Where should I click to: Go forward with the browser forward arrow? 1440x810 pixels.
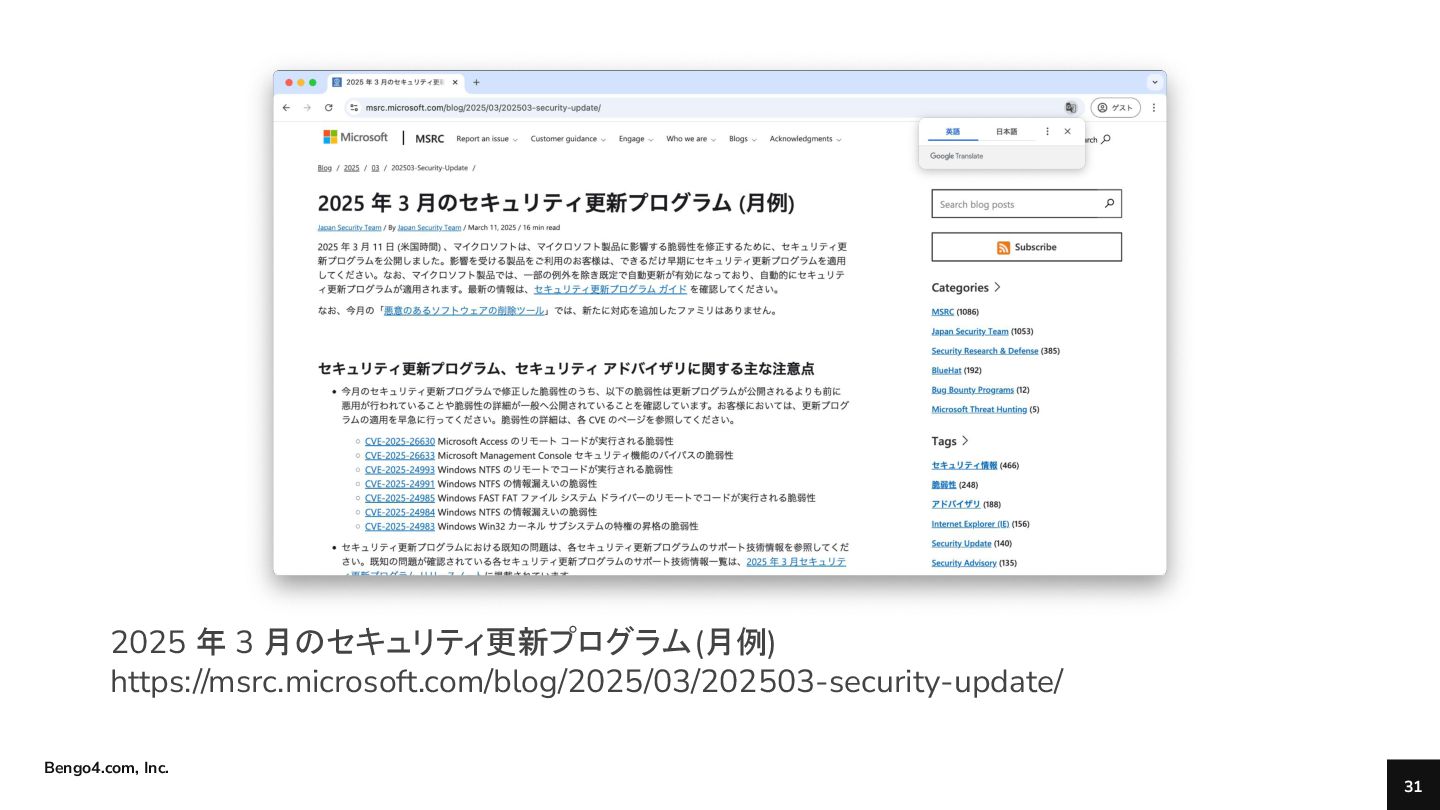(x=307, y=108)
